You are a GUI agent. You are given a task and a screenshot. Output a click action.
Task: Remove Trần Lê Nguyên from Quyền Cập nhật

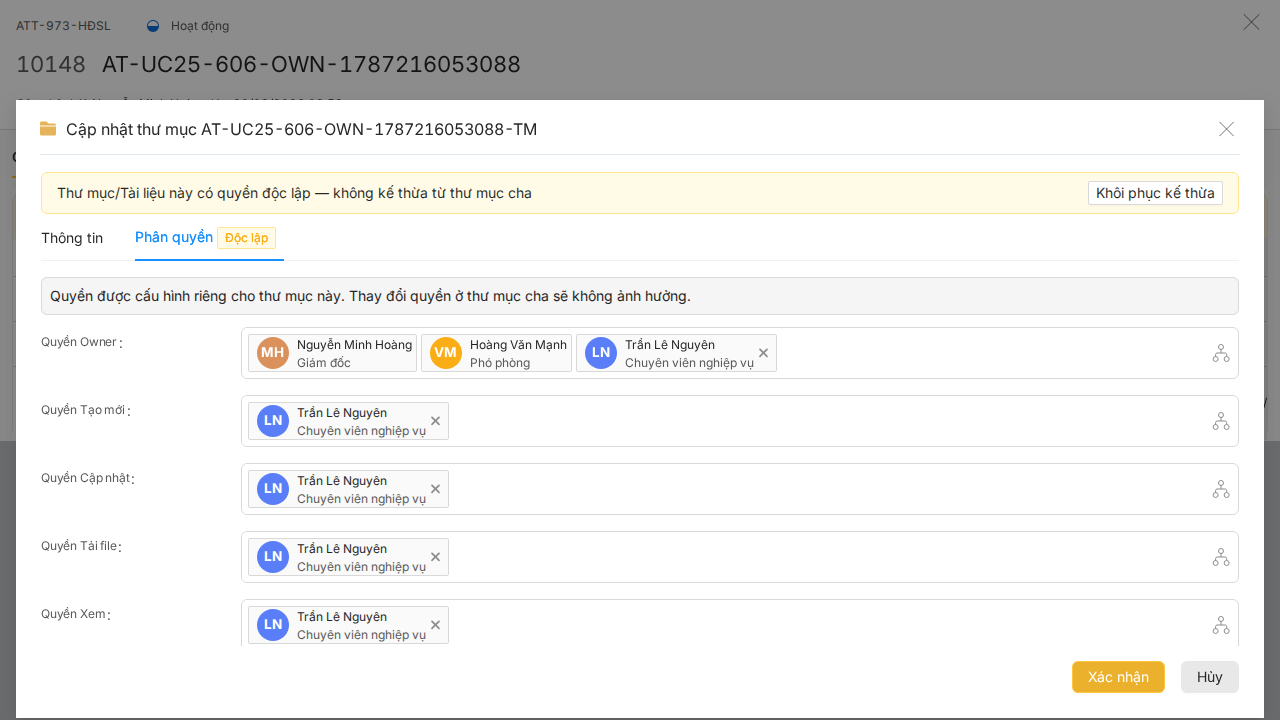pos(435,489)
